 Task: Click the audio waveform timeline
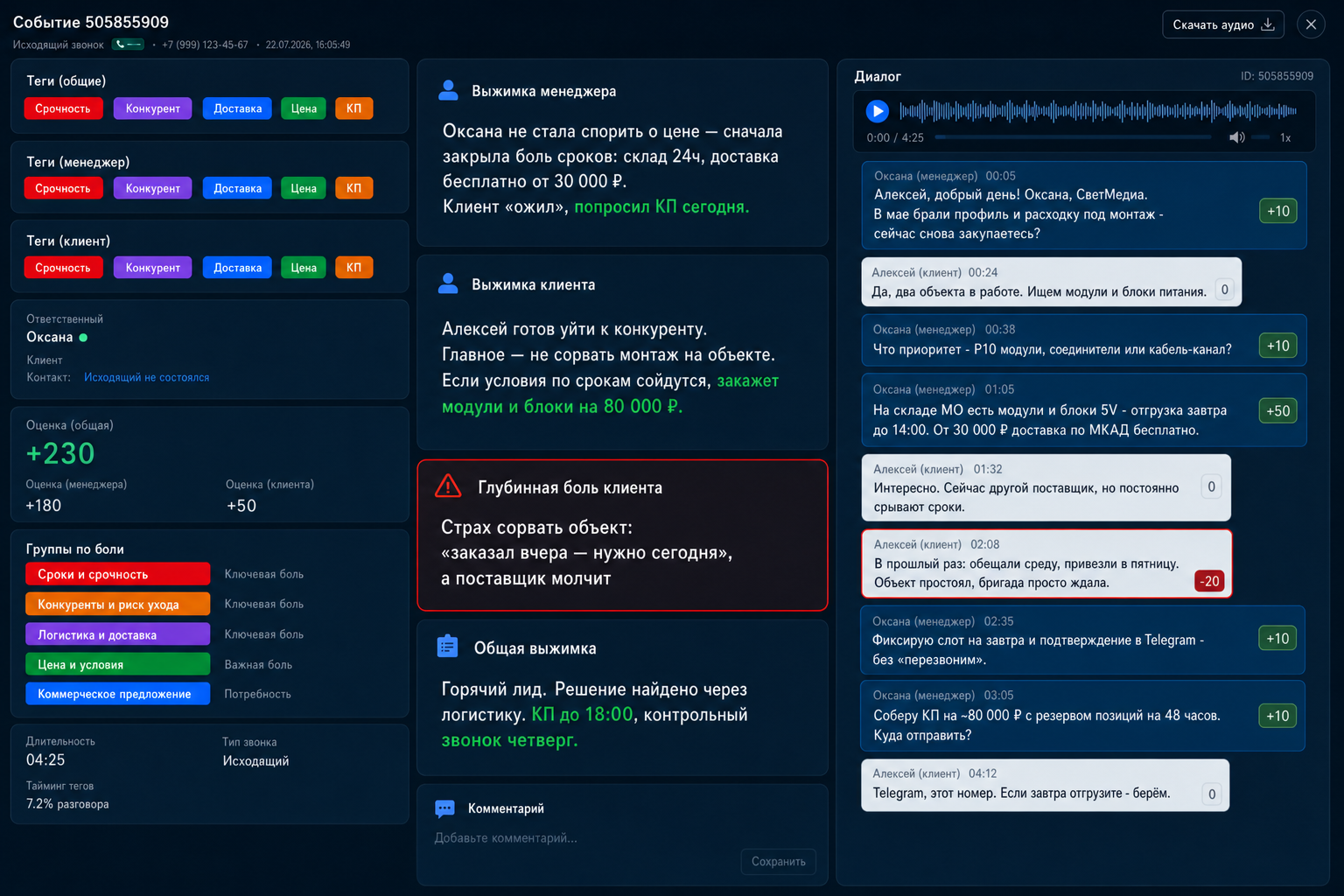click(1098, 111)
